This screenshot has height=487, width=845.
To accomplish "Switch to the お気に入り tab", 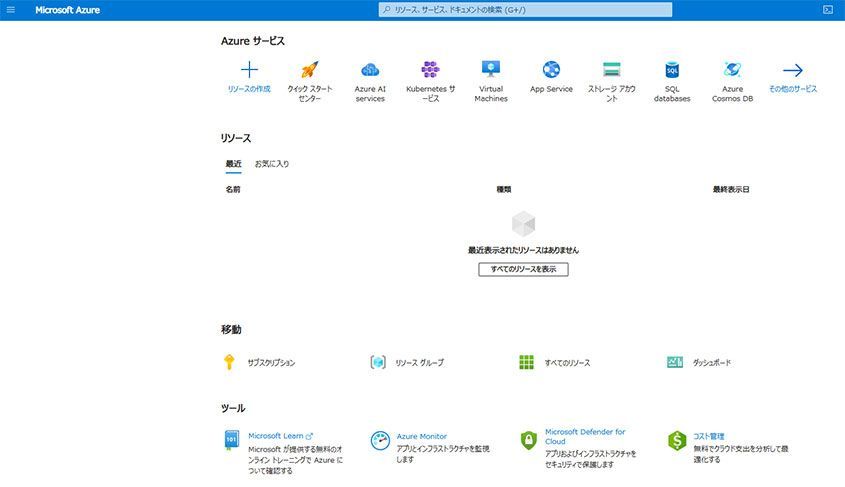I will pyautogui.click(x=271, y=164).
